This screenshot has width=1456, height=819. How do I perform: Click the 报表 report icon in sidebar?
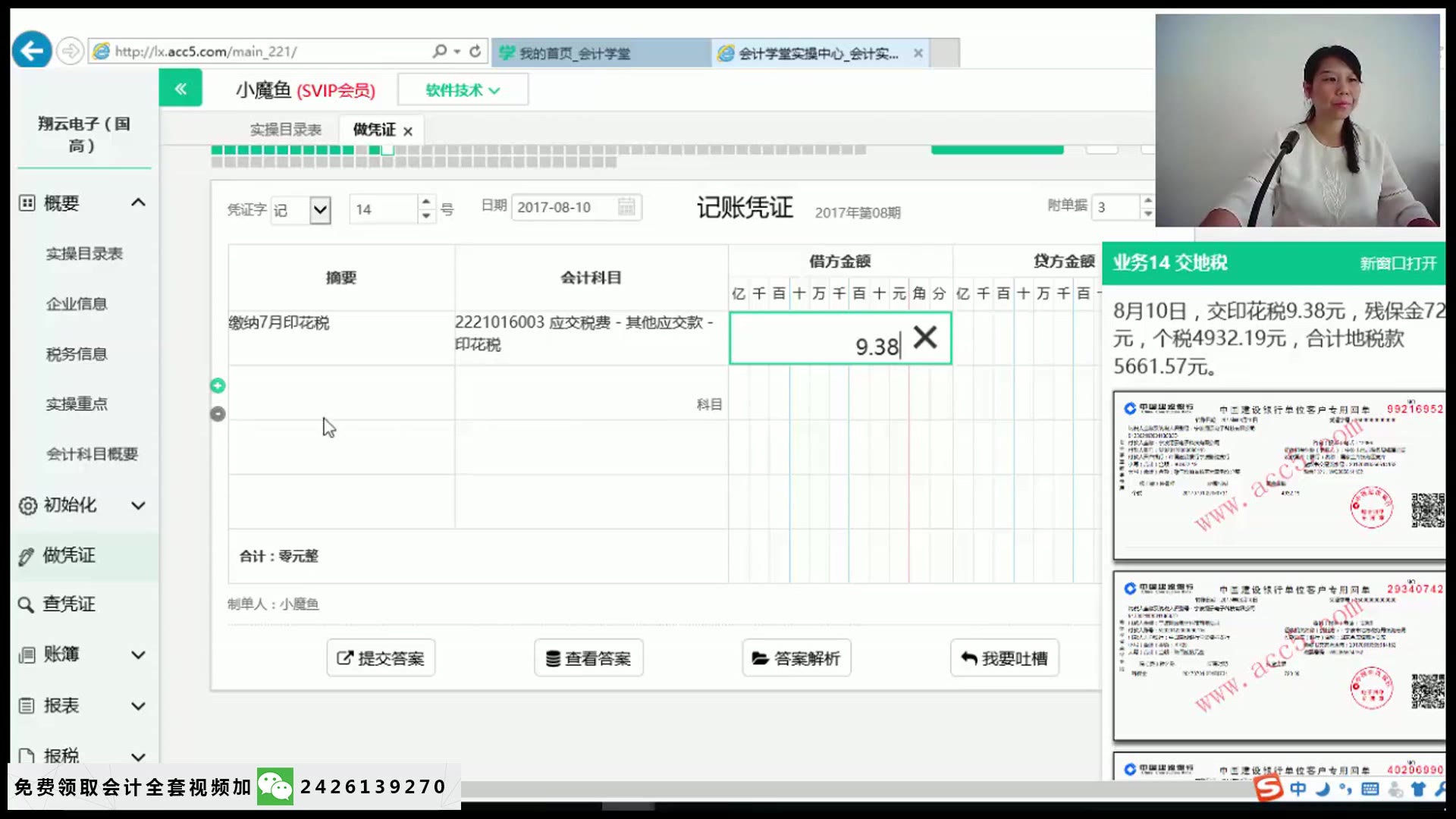(x=27, y=705)
